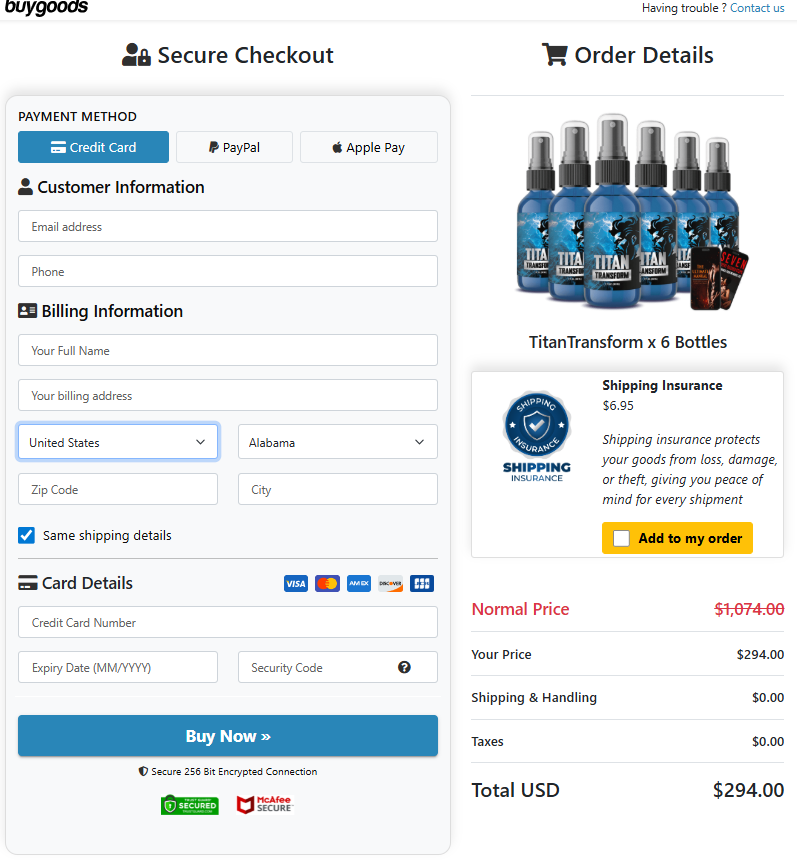Open the Contact us link
This screenshot has width=797, height=862.
pyautogui.click(x=757, y=8)
